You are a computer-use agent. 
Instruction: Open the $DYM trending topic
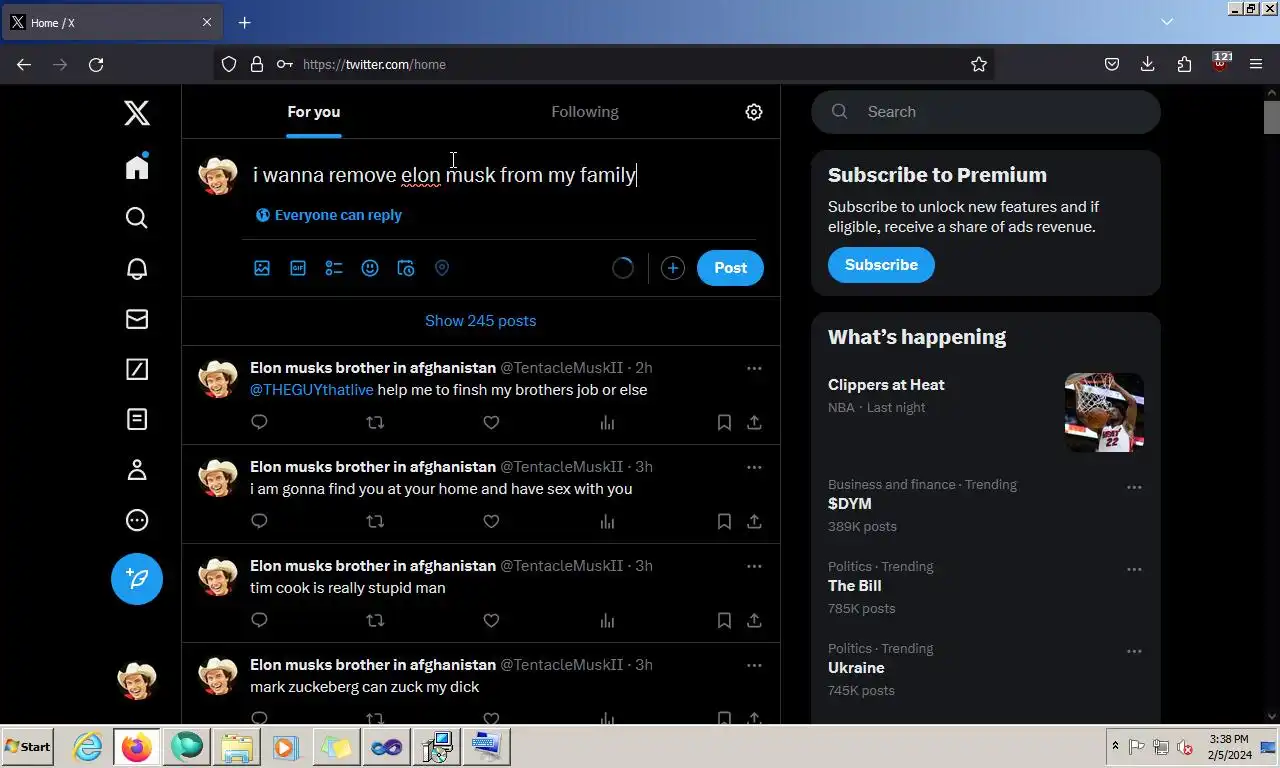[x=850, y=504]
